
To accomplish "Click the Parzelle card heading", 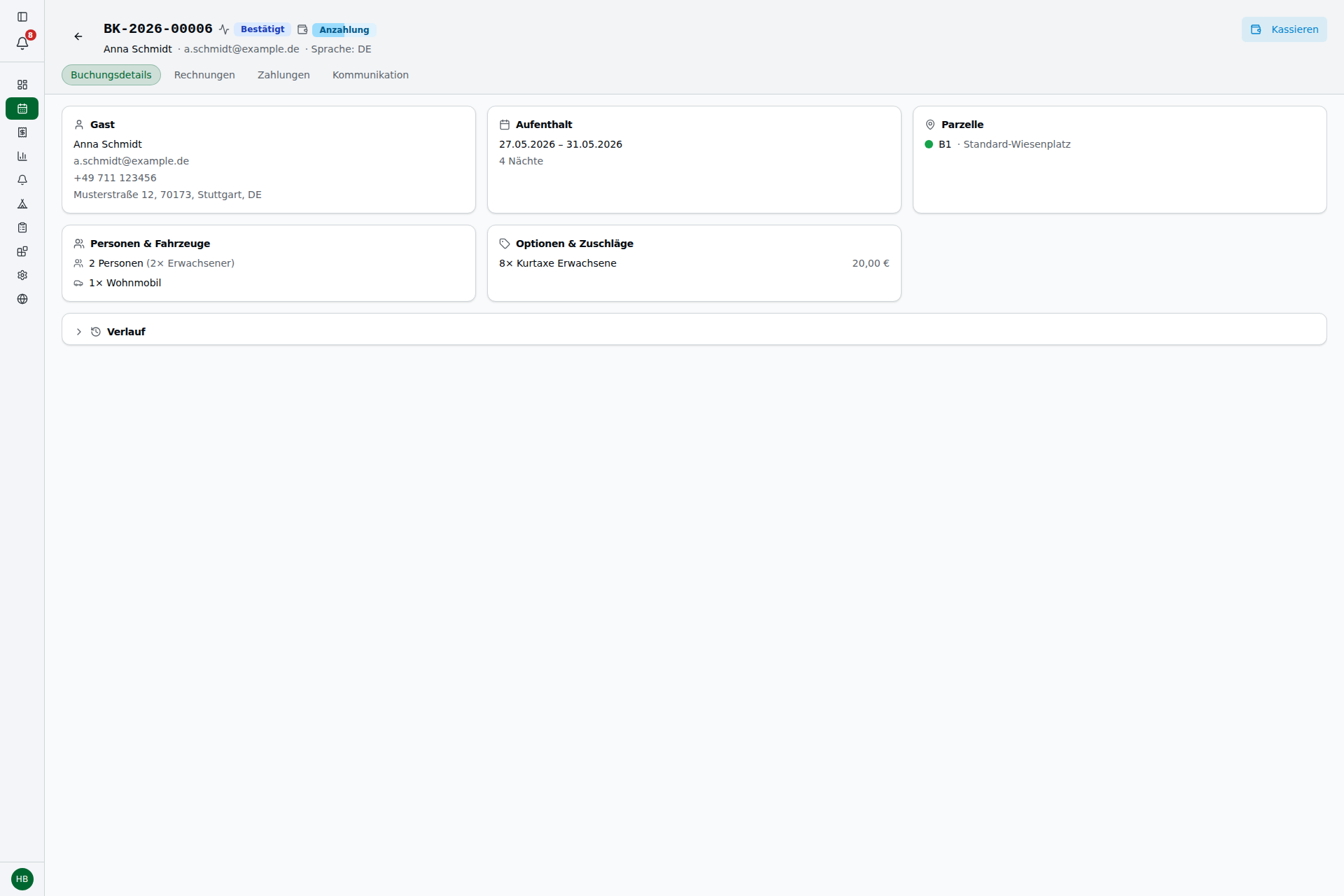I will tap(962, 125).
